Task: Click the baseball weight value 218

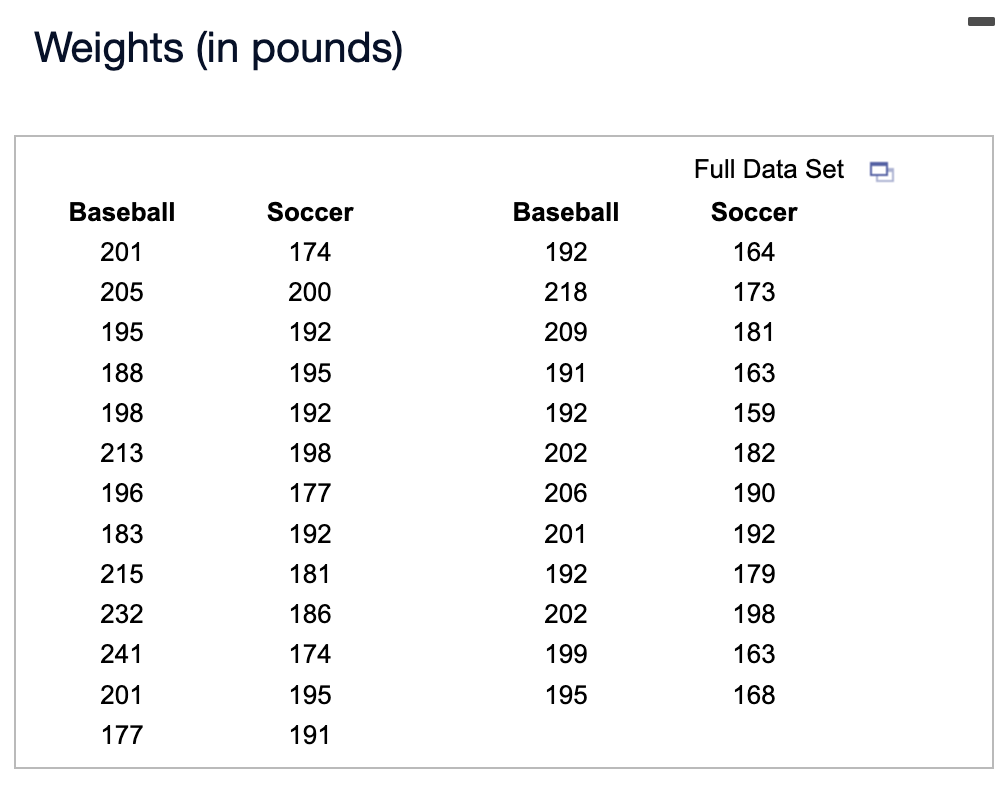Action: pos(566,292)
